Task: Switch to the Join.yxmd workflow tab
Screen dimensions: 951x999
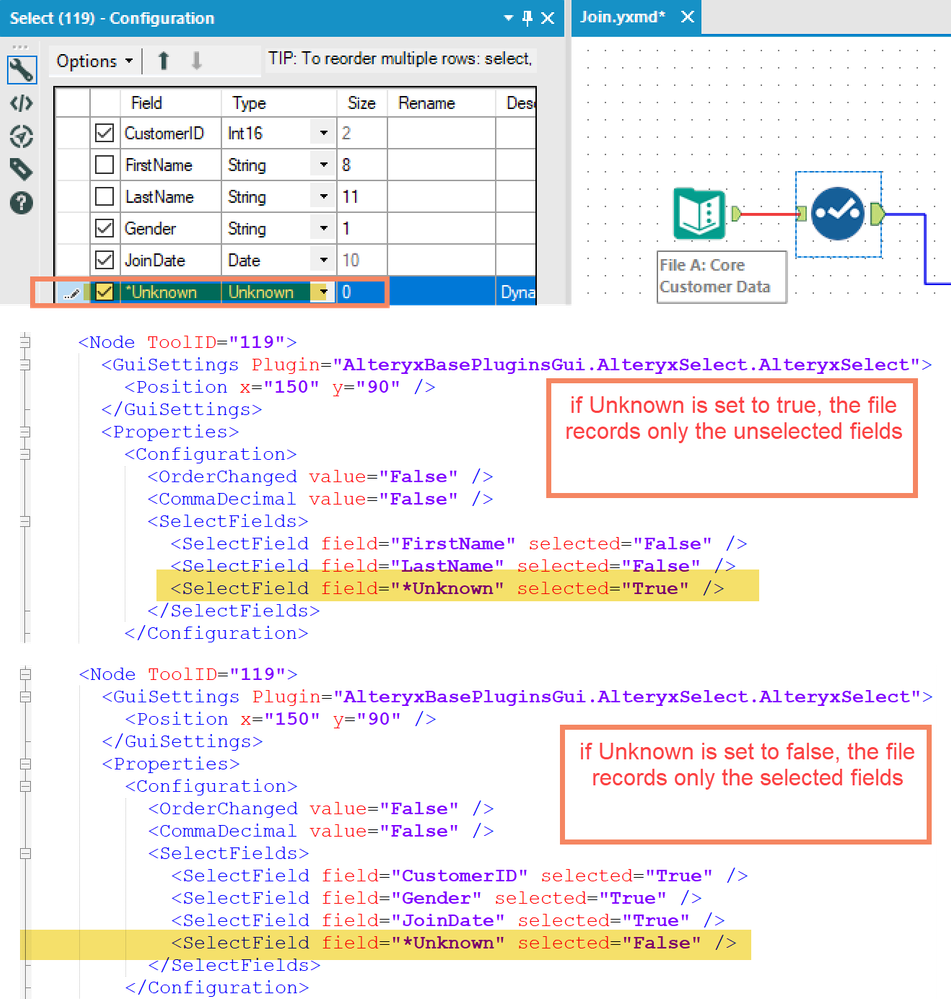Action: 622,17
